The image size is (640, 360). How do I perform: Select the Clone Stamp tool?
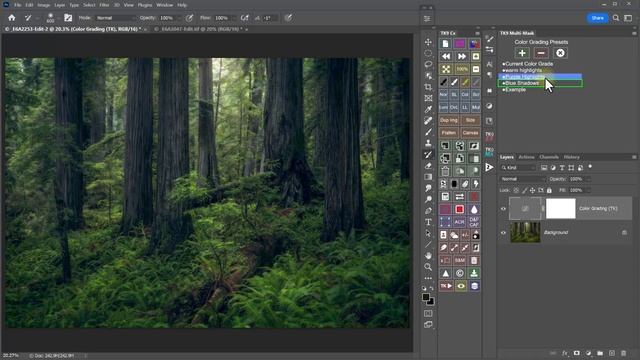428,143
